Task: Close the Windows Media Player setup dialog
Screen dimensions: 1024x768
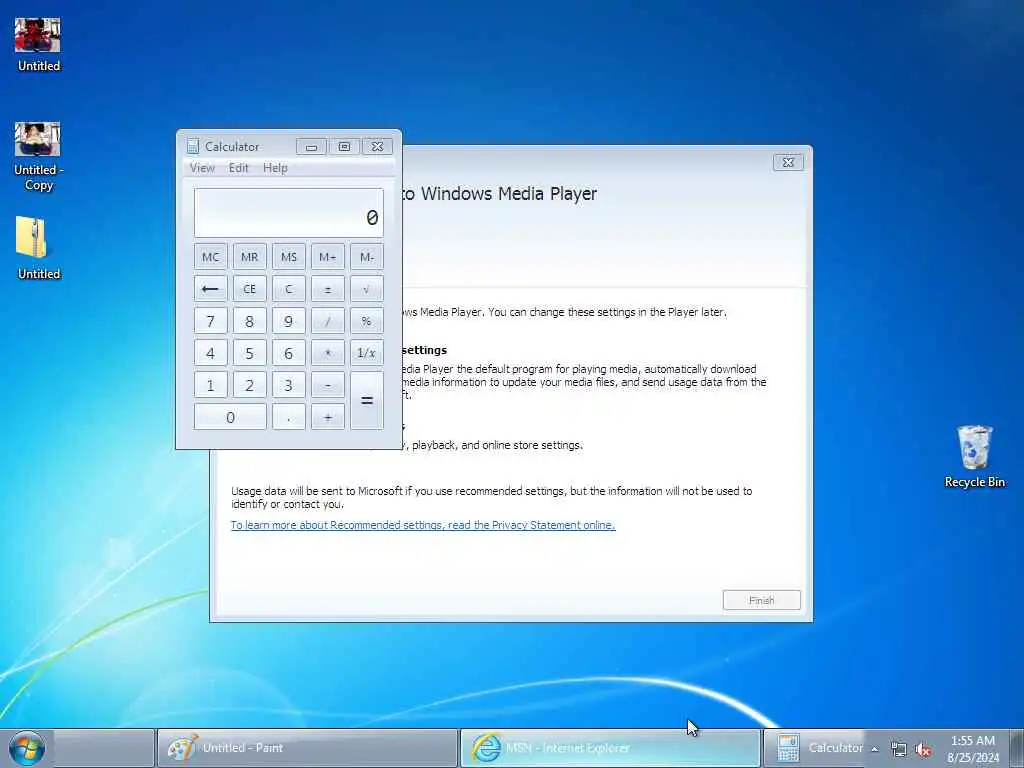Action: point(788,163)
